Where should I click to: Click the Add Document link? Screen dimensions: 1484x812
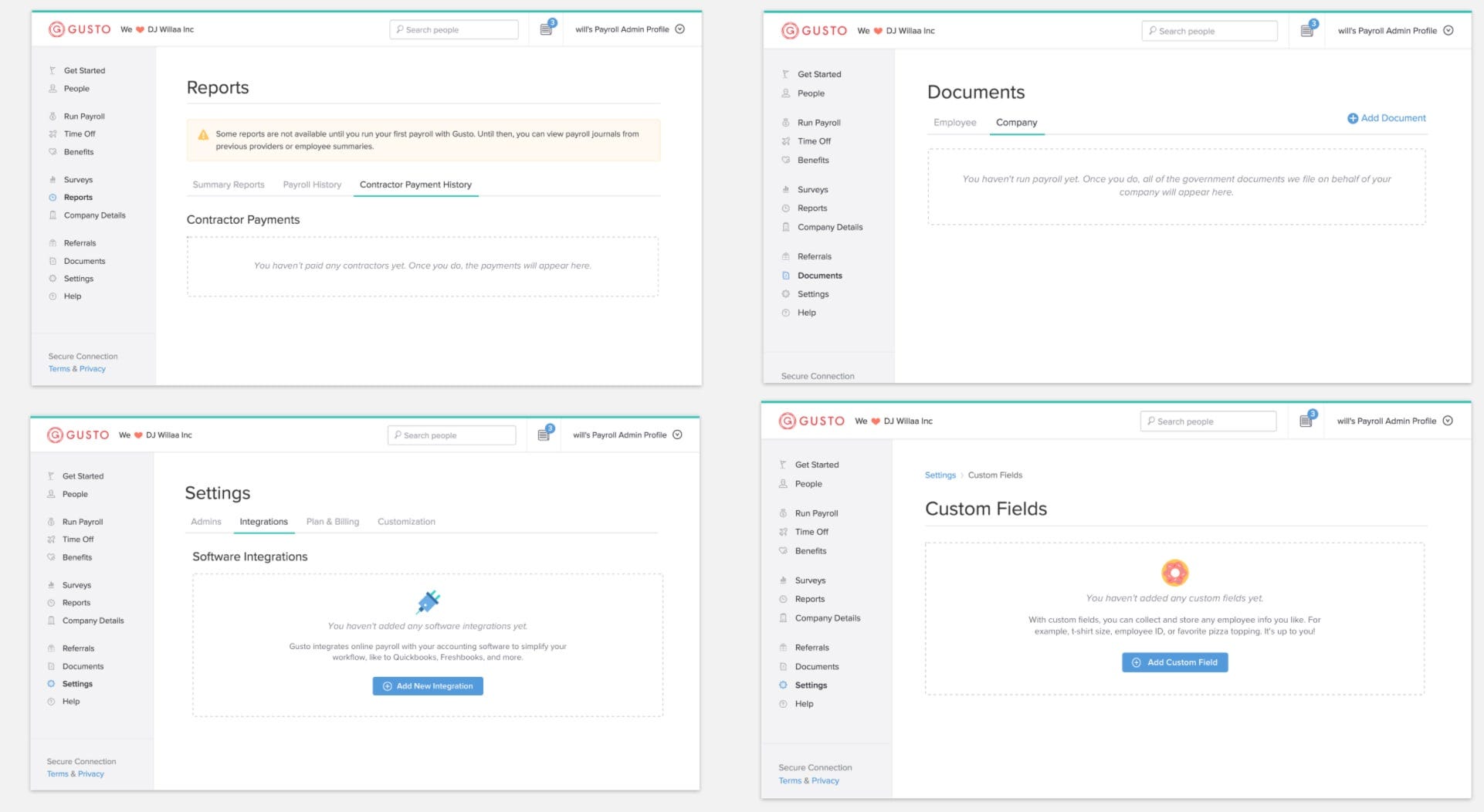click(x=1387, y=118)
